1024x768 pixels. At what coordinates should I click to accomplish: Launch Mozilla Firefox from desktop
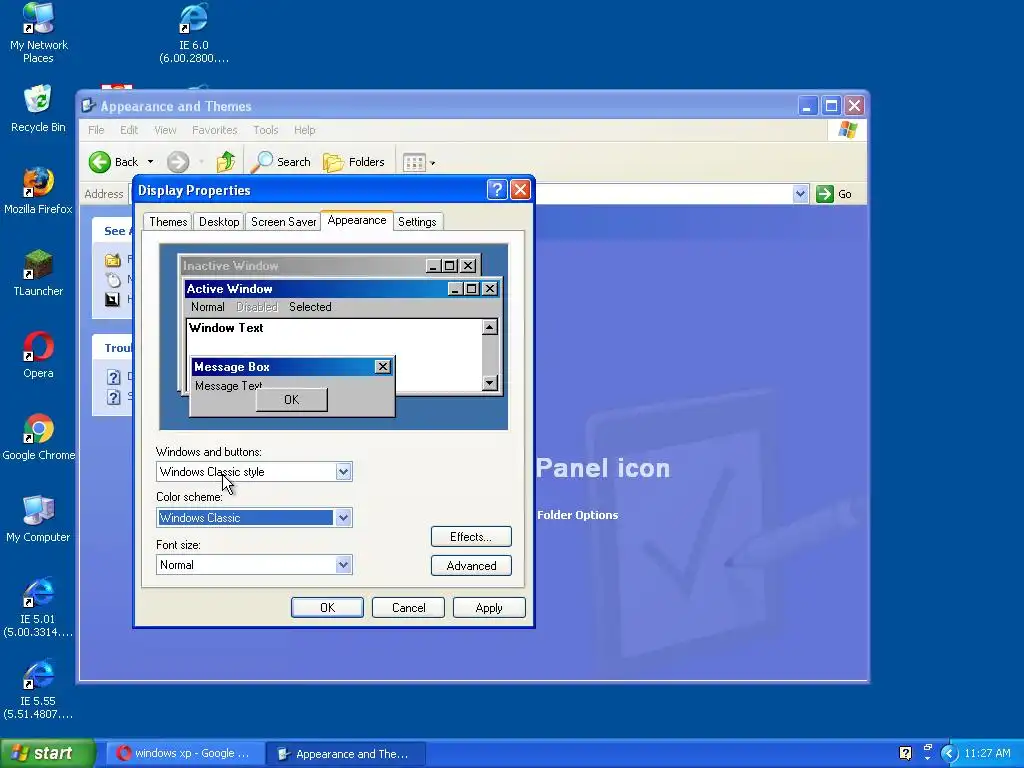(38, 191)
